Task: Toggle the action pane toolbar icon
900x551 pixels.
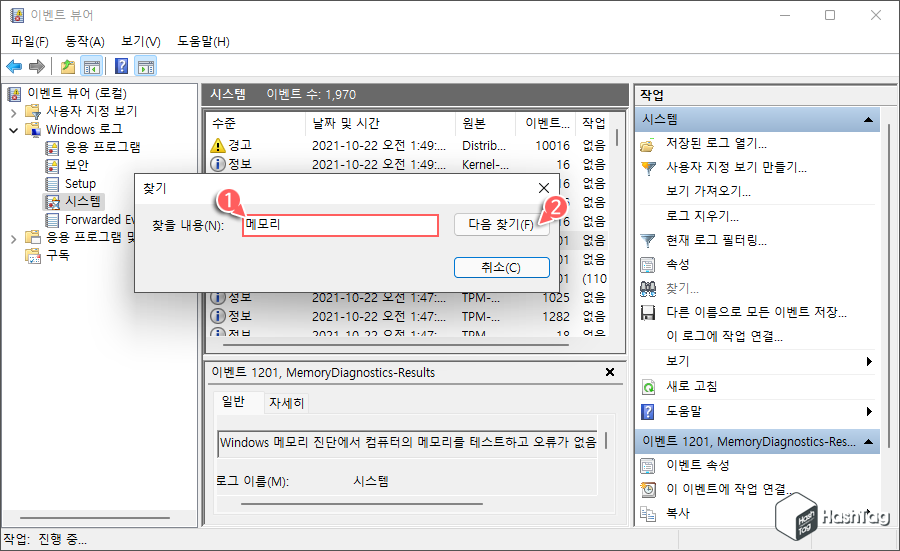Action: [x=146, y=67]
